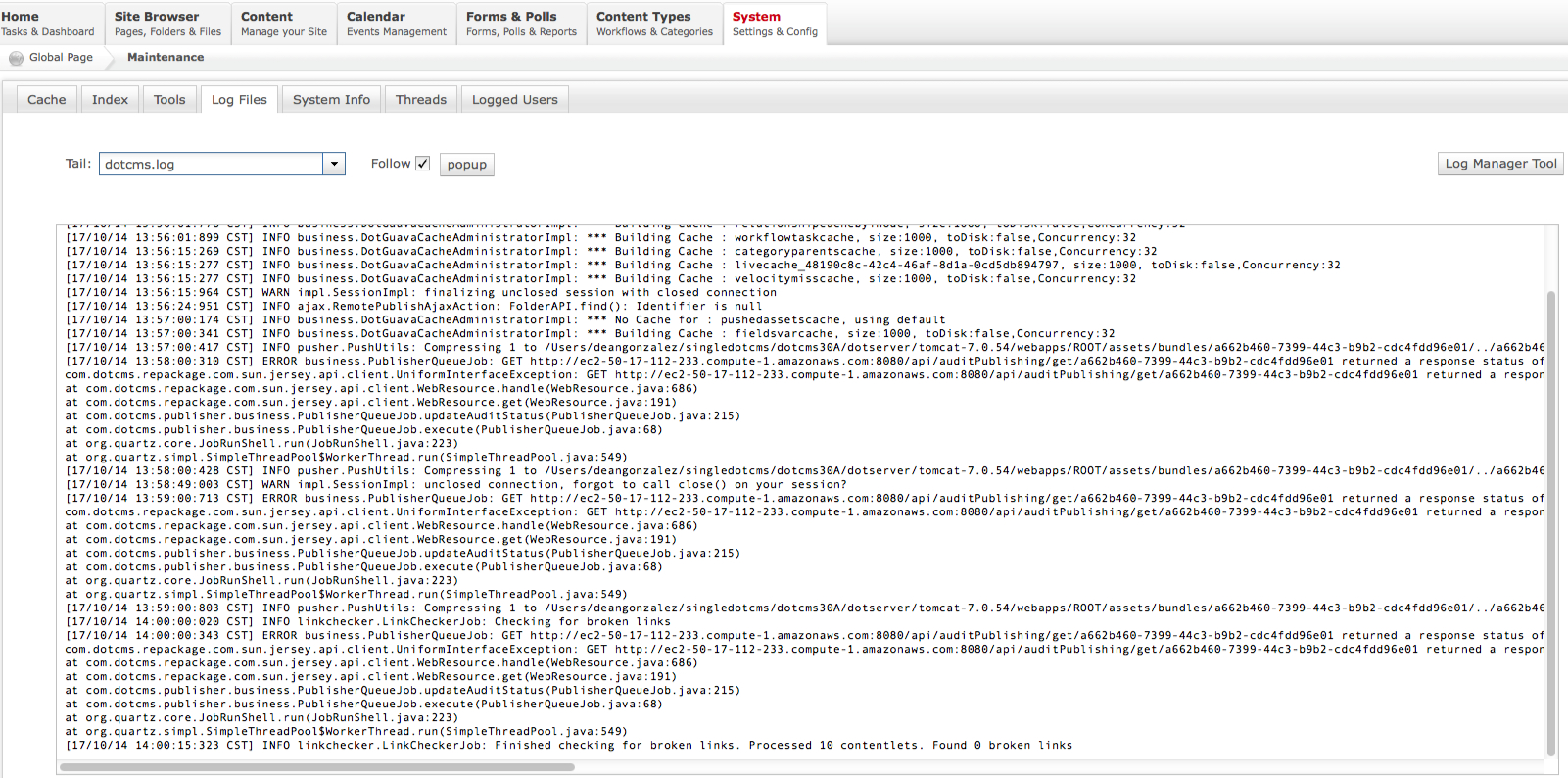Open the Forms & Polls menu
This screenshot has height=778, width=1568.
(x=520, y=24)
